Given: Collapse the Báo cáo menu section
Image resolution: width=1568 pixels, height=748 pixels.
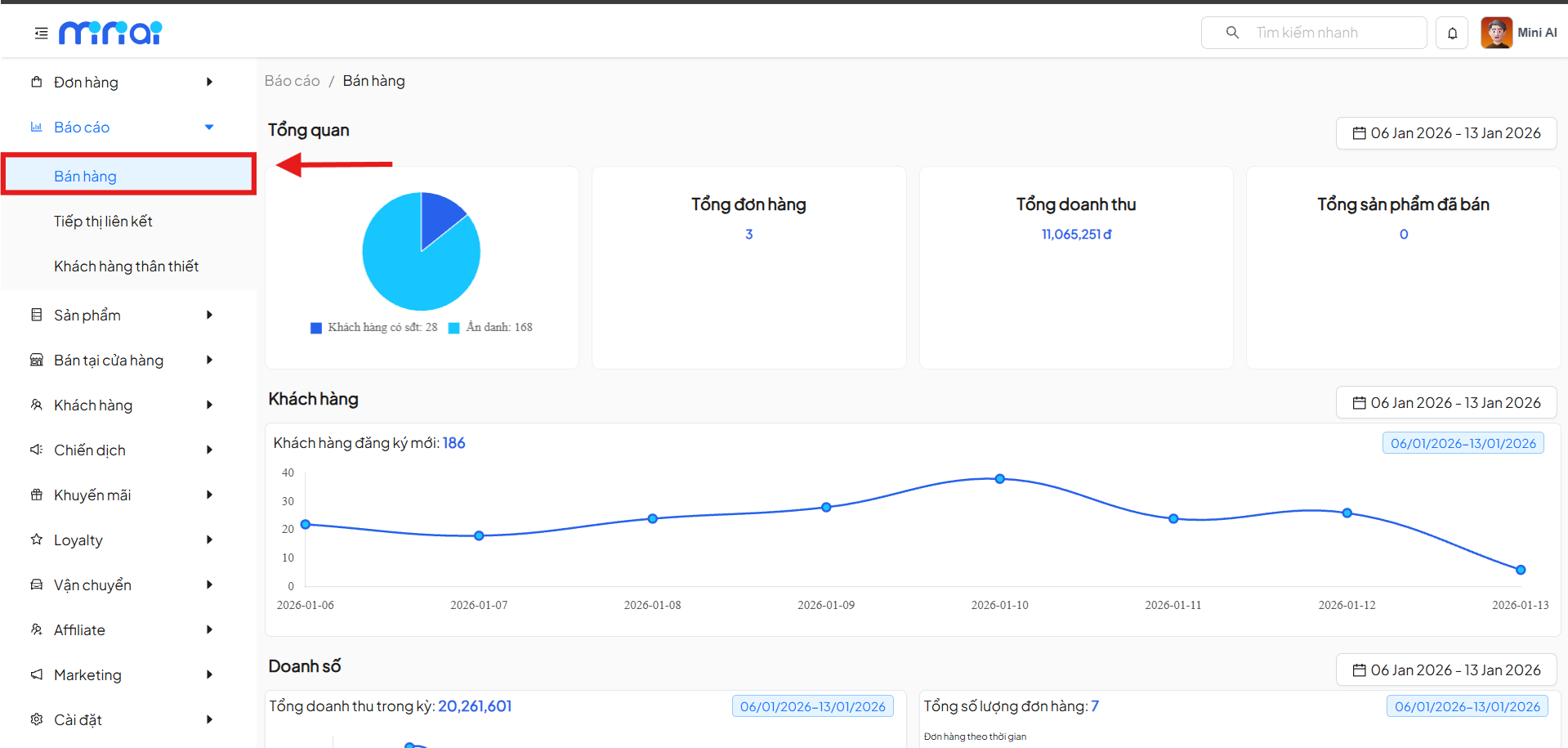Looking at the screenshot, I should (209, 127).
